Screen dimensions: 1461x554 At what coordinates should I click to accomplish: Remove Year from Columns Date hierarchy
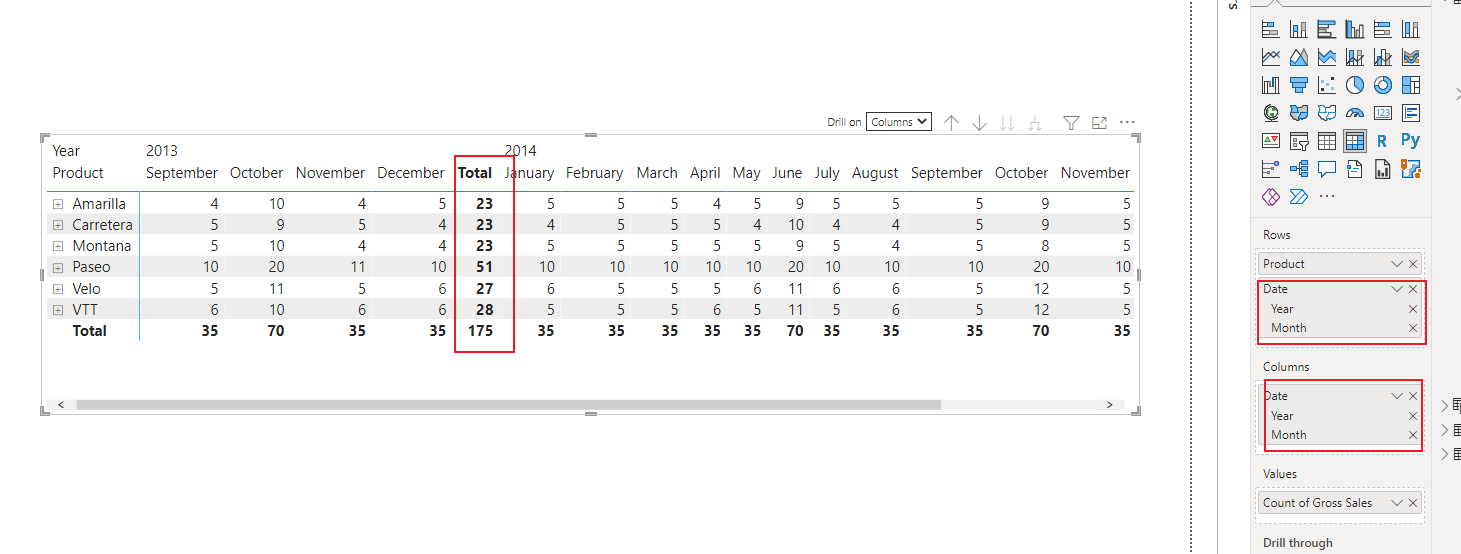(1413, 416)
